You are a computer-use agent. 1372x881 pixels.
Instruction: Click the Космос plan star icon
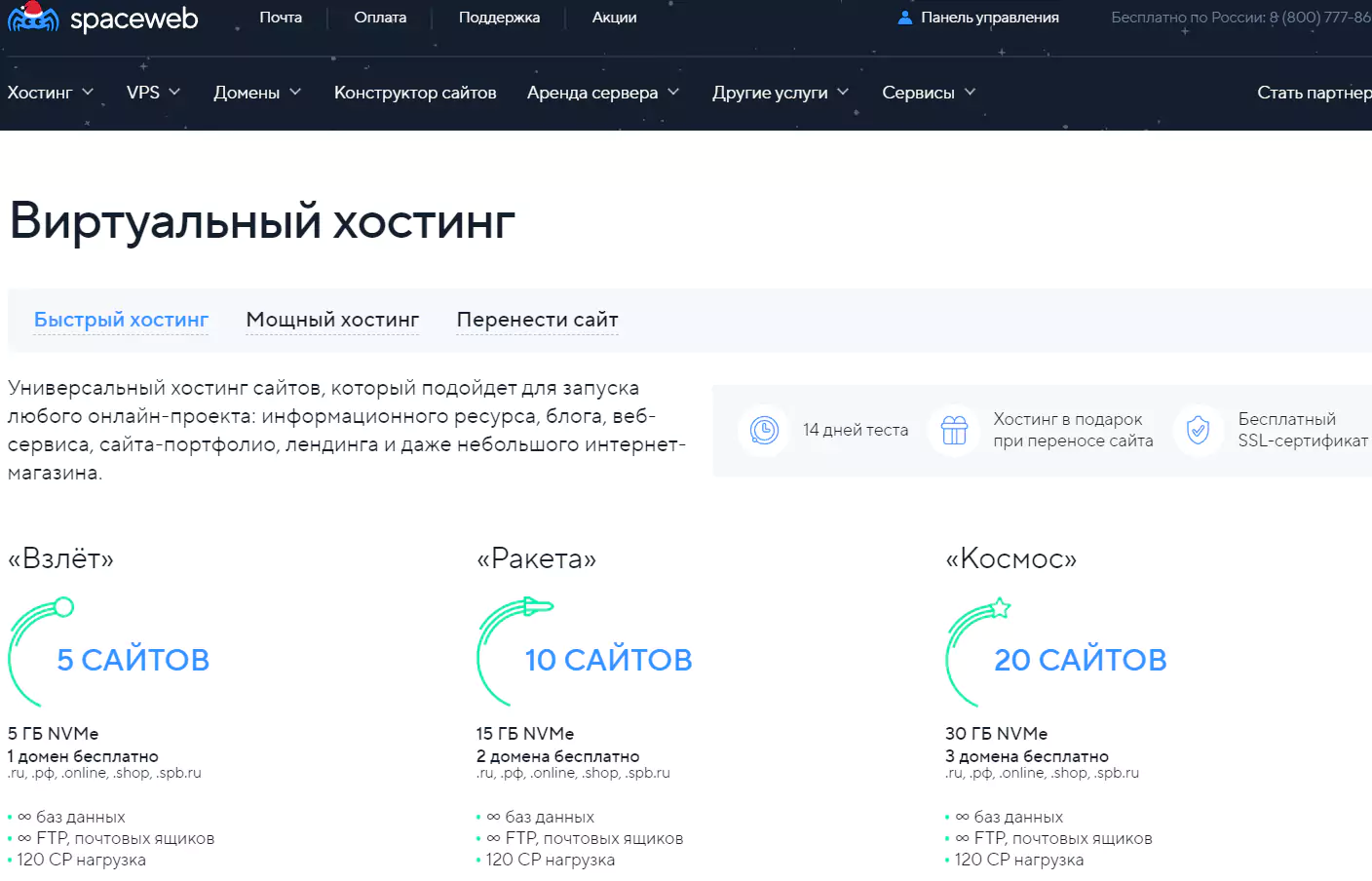click(x=979, y=648)
